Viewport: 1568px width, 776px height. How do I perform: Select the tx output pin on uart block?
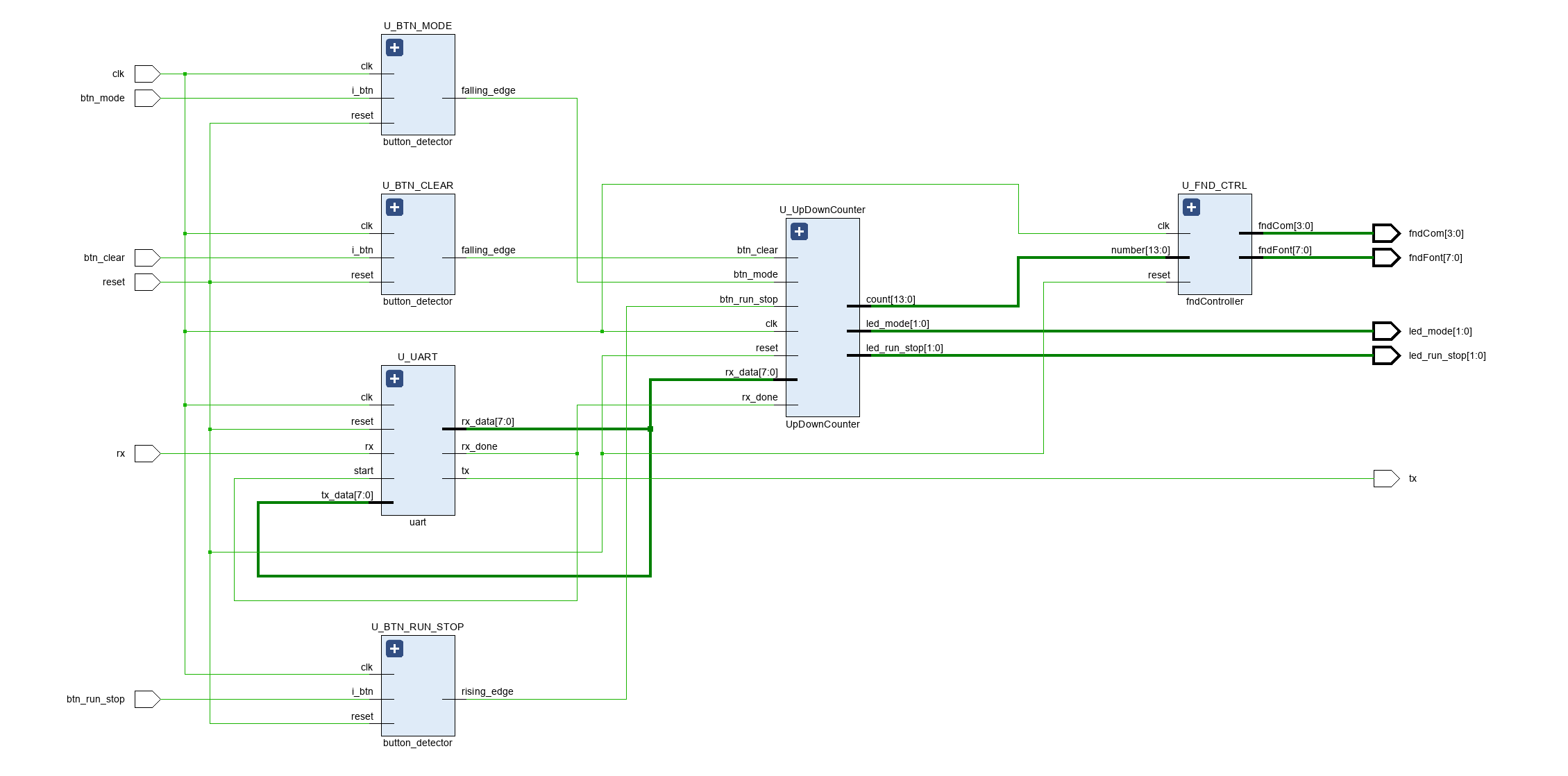[x=465, y=471]
